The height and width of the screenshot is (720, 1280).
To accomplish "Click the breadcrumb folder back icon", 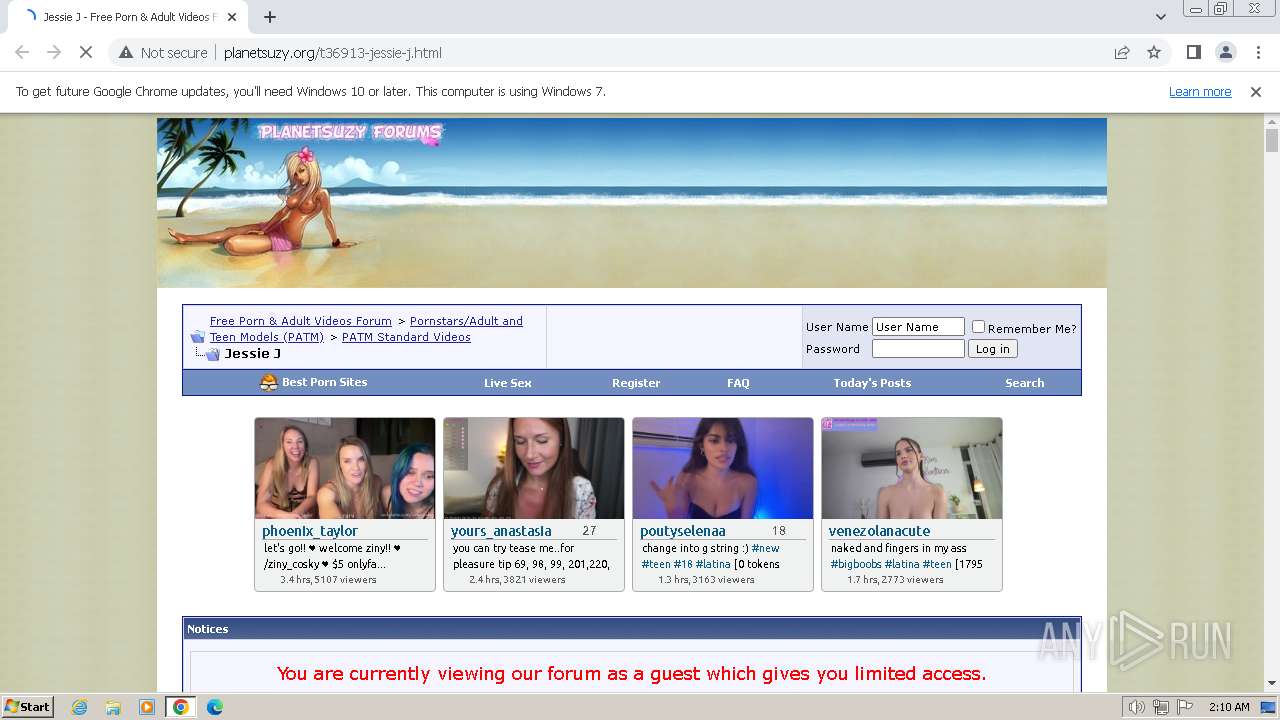I will click(x=198, y=337).
